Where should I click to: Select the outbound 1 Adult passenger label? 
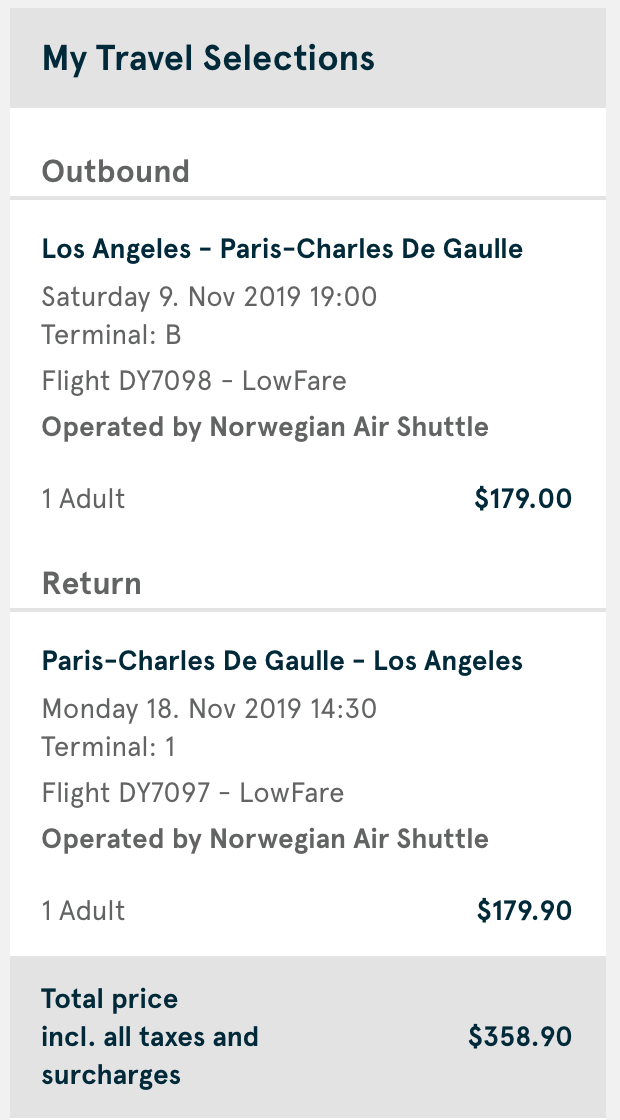(x=83, y=498)
